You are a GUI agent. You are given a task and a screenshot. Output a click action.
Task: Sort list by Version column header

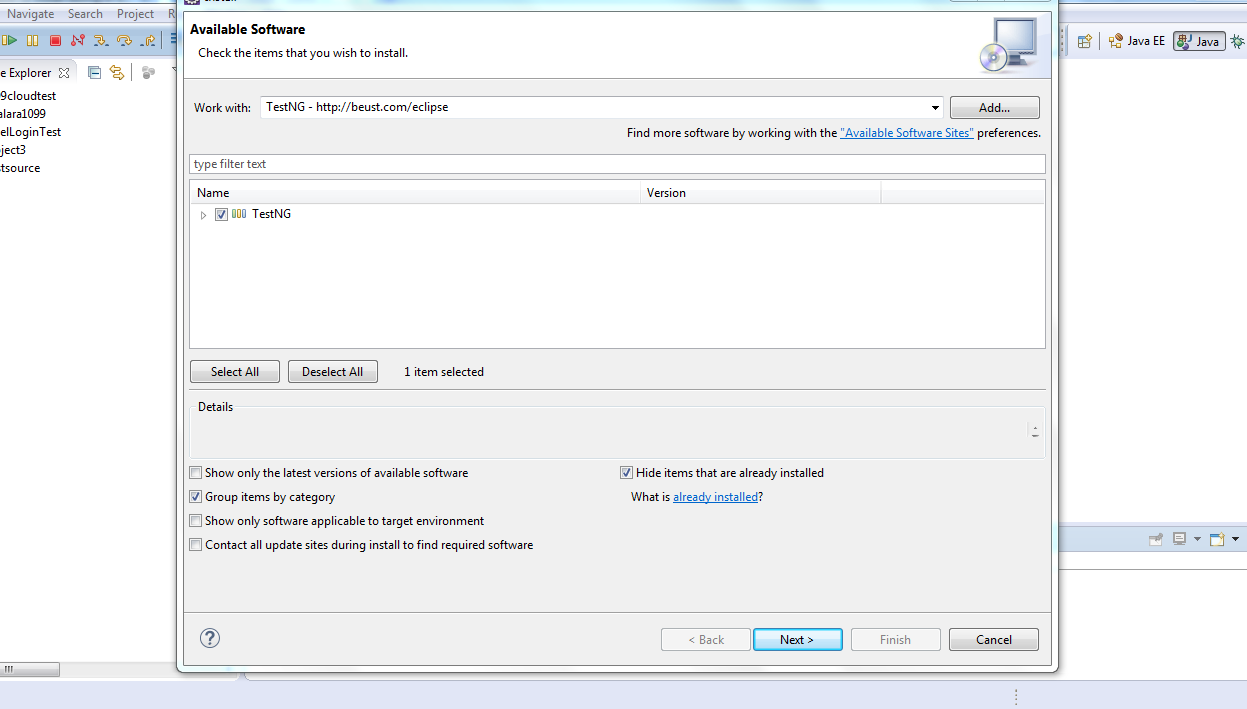760,192
